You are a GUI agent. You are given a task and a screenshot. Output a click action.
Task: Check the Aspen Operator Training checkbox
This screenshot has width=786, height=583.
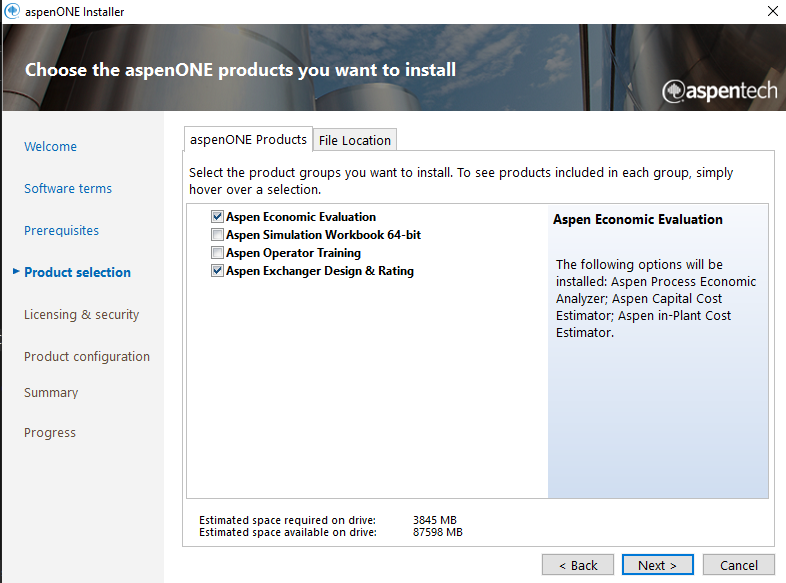pos(217,253)
